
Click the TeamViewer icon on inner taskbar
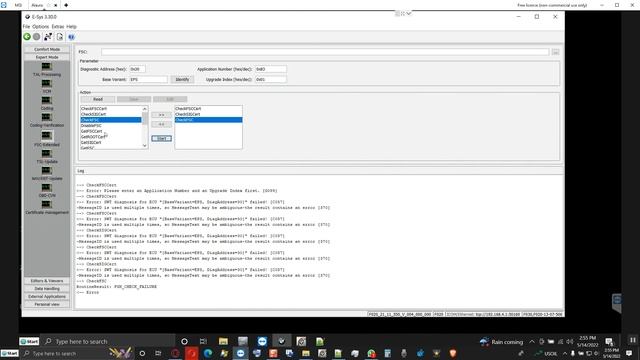(262, 341)
